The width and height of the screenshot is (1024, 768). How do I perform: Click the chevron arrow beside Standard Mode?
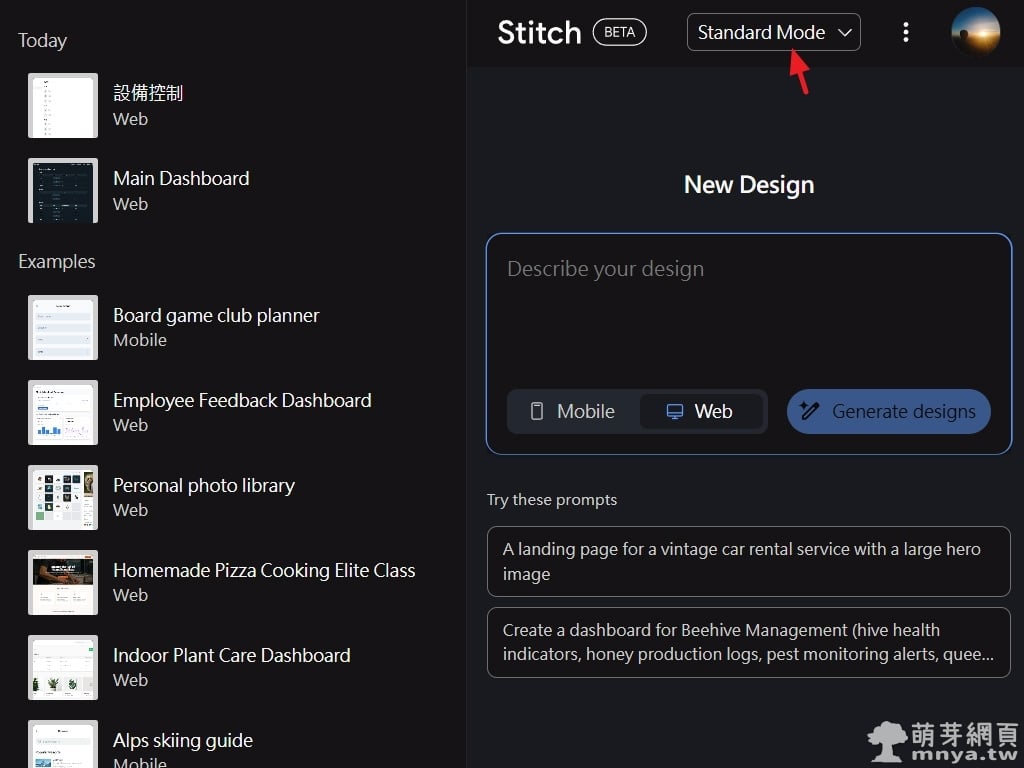pyautogui.click(x=845, y=32)
